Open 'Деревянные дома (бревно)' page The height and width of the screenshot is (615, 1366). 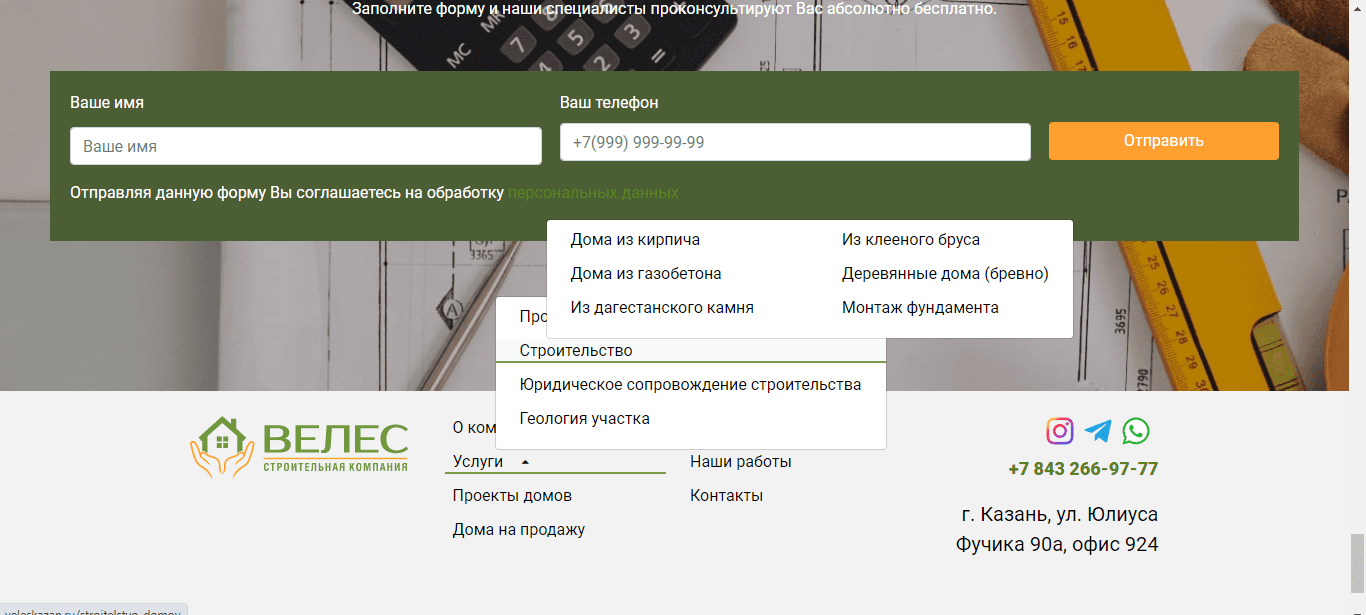click(944, 273)
